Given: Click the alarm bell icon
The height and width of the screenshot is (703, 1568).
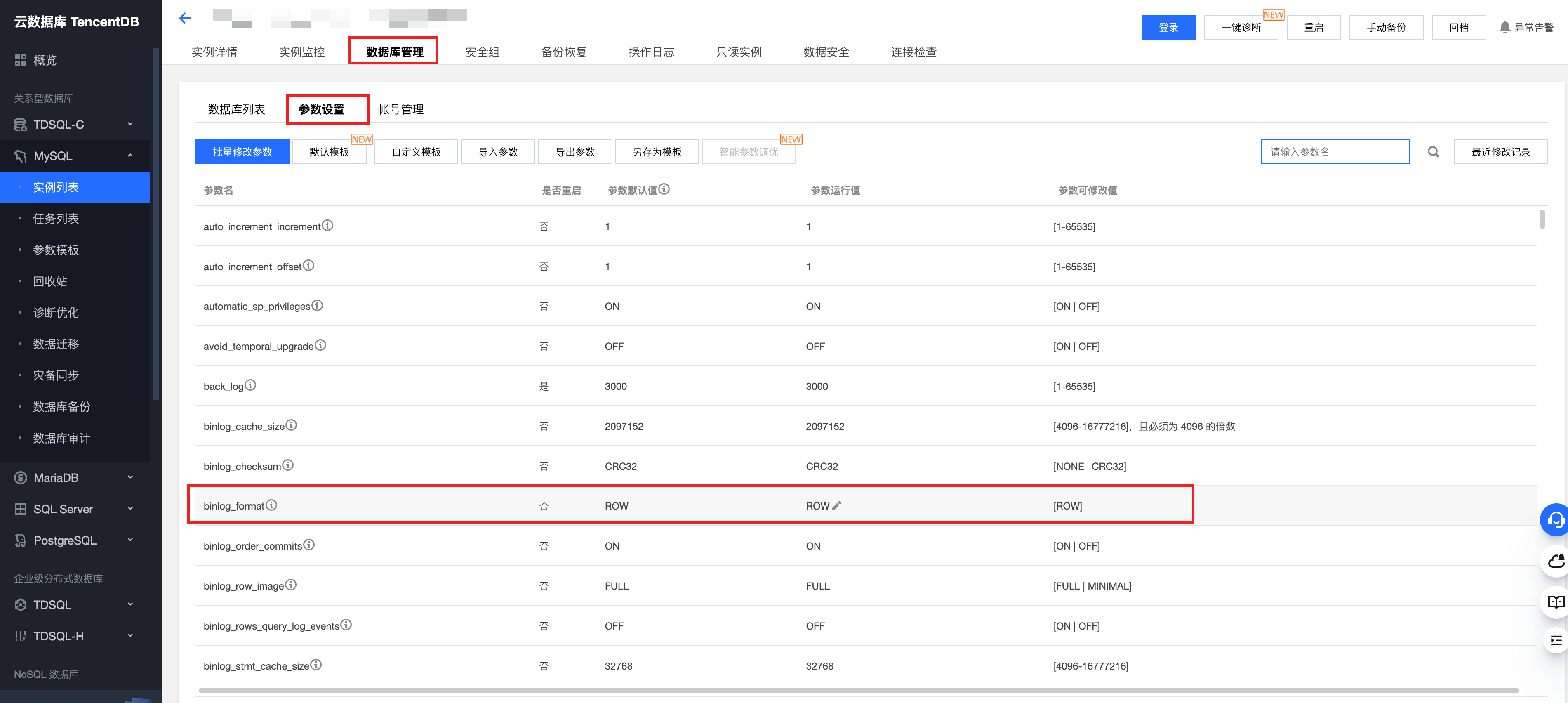Looking at the screenshot, I should (1505, 27).
